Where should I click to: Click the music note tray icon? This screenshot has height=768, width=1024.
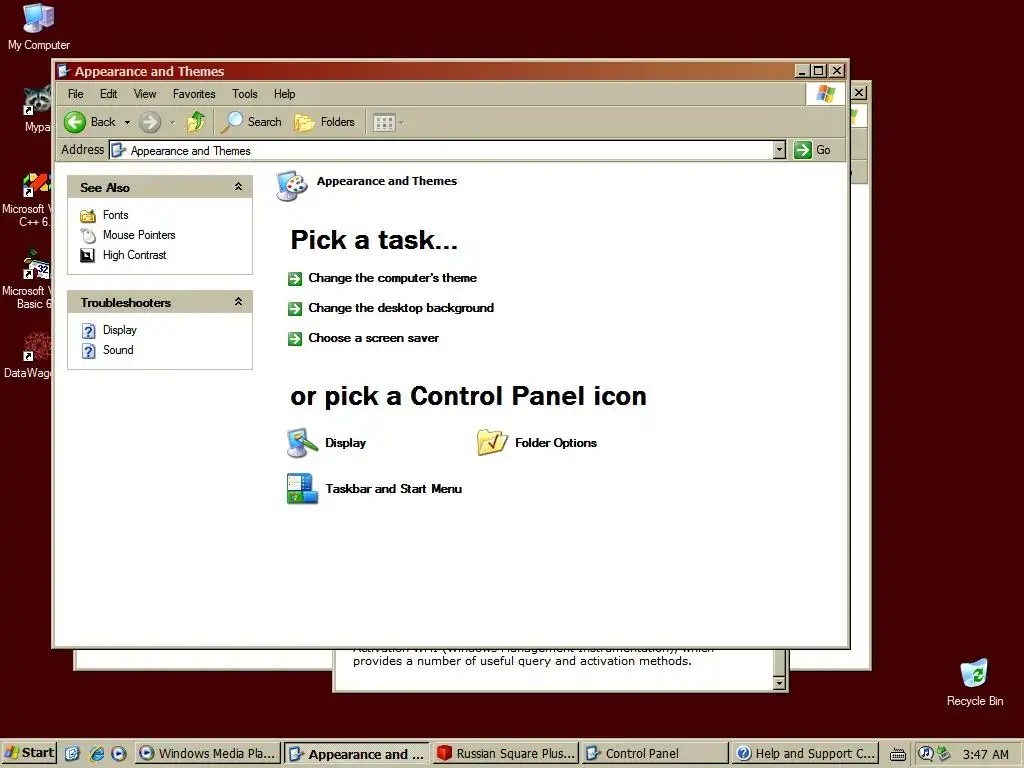[x=925, y=754]
